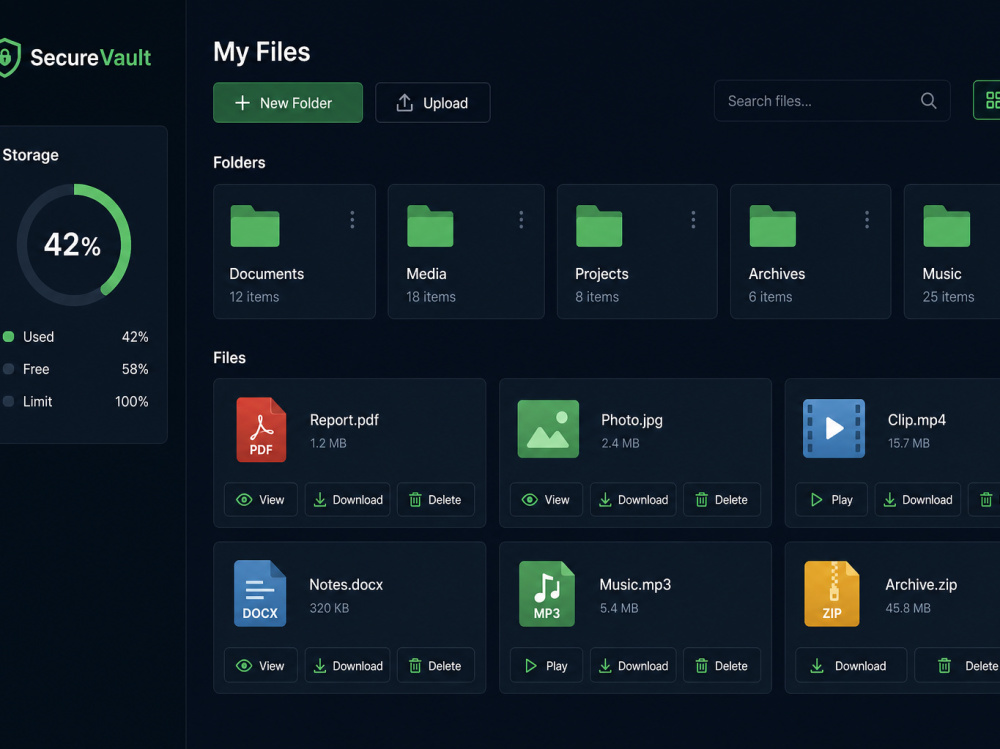Screen dimensions: 1000x749
Task: Click trash icon for Clip.mp4
Action: click(985, 500)
